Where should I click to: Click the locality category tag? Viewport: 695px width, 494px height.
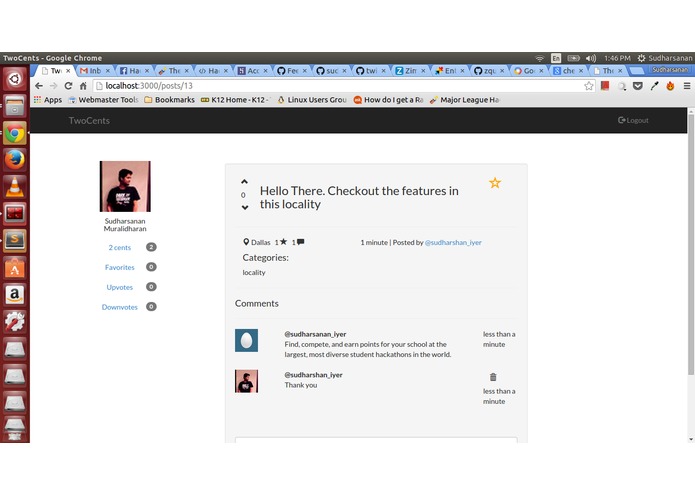pyautogui.click(x=254, y=272)
